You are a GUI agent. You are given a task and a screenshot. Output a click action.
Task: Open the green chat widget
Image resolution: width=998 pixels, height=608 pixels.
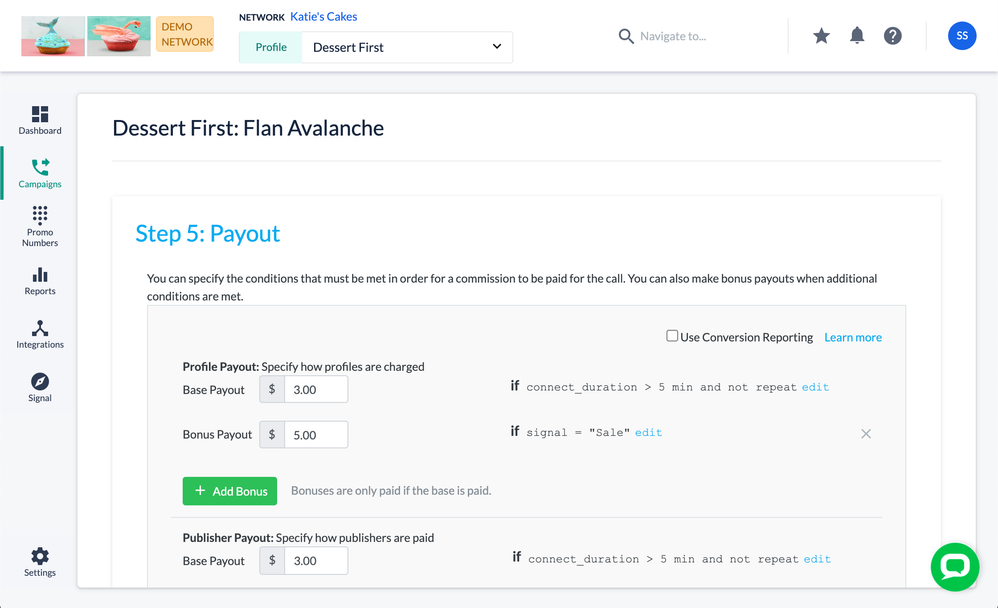tap(954, 567)
